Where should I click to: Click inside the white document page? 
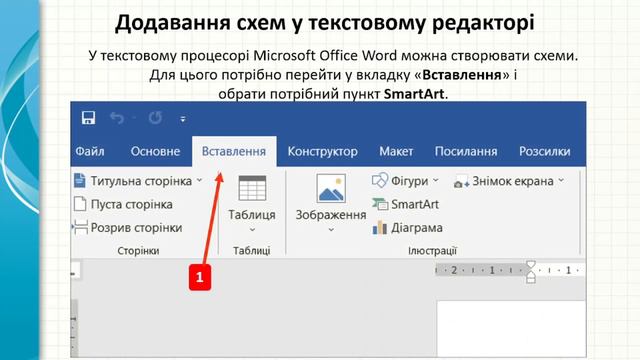(511, 329)
